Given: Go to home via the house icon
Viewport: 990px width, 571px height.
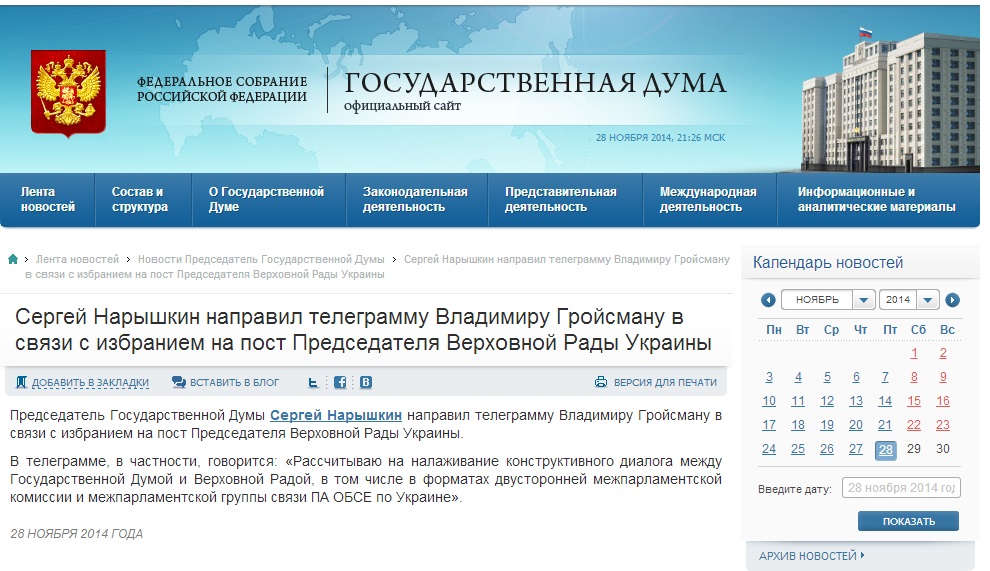Looking at the screenshot, I should pos(13,259).
